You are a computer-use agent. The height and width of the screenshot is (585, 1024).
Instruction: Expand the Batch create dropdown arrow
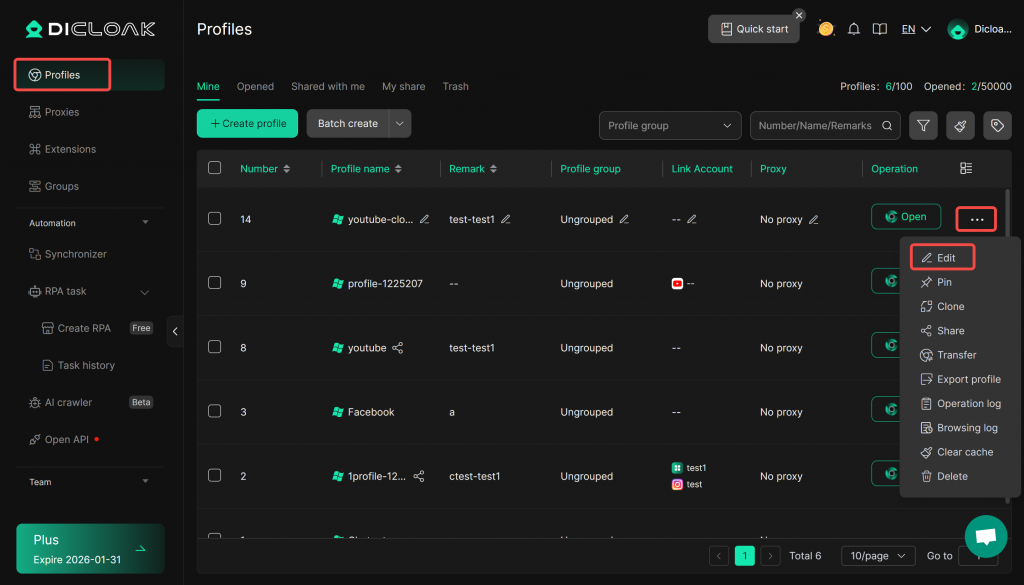(399, 124)
